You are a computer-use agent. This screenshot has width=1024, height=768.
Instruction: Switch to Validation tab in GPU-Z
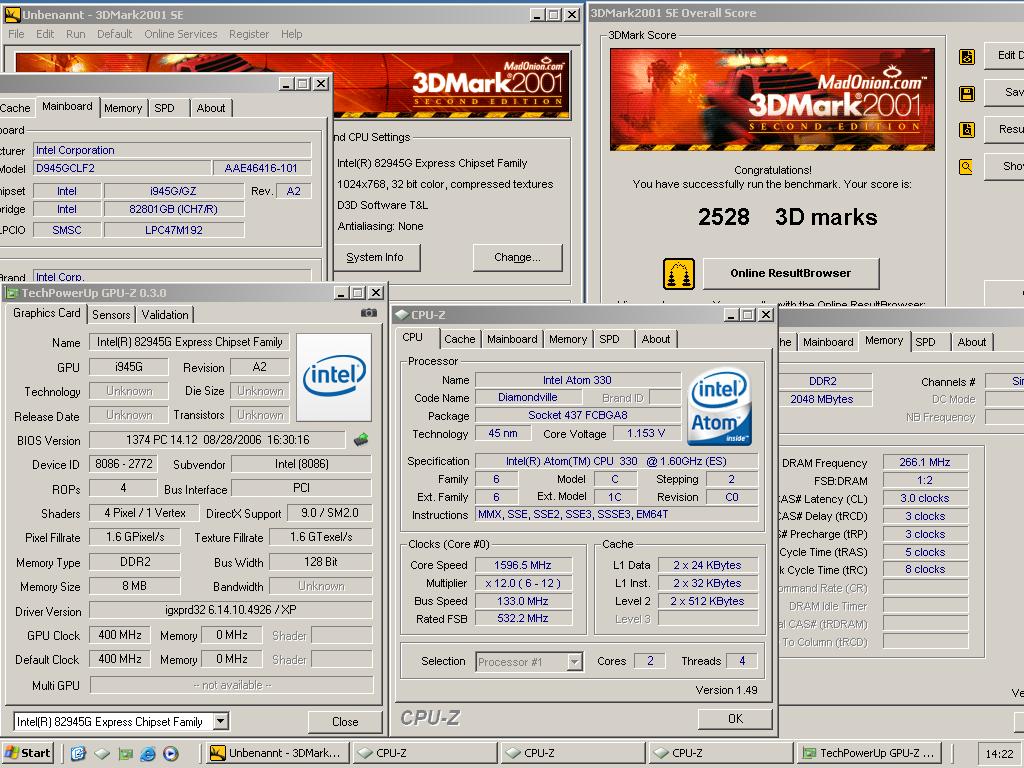pos(165,315)
